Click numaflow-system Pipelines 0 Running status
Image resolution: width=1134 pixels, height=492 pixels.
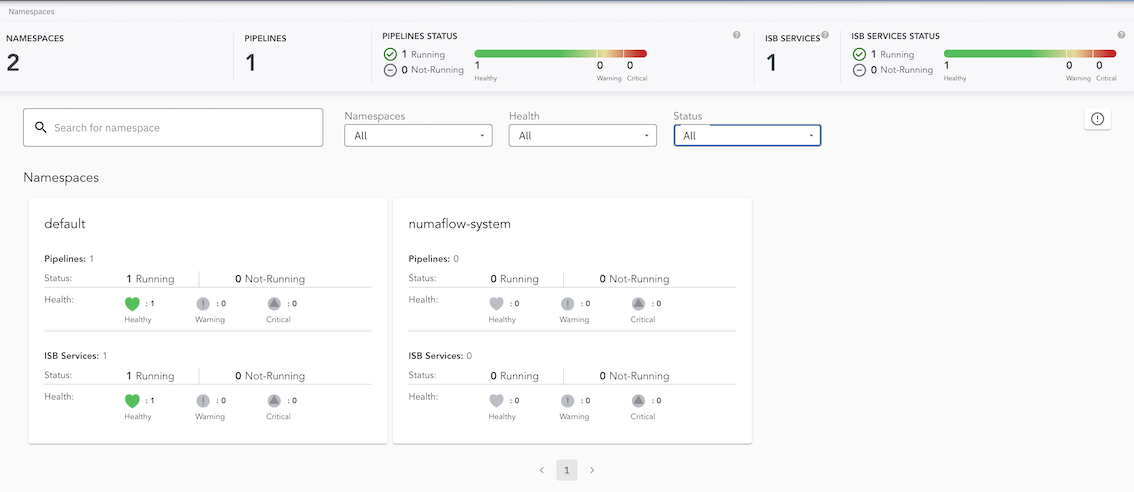pos(515,279)
